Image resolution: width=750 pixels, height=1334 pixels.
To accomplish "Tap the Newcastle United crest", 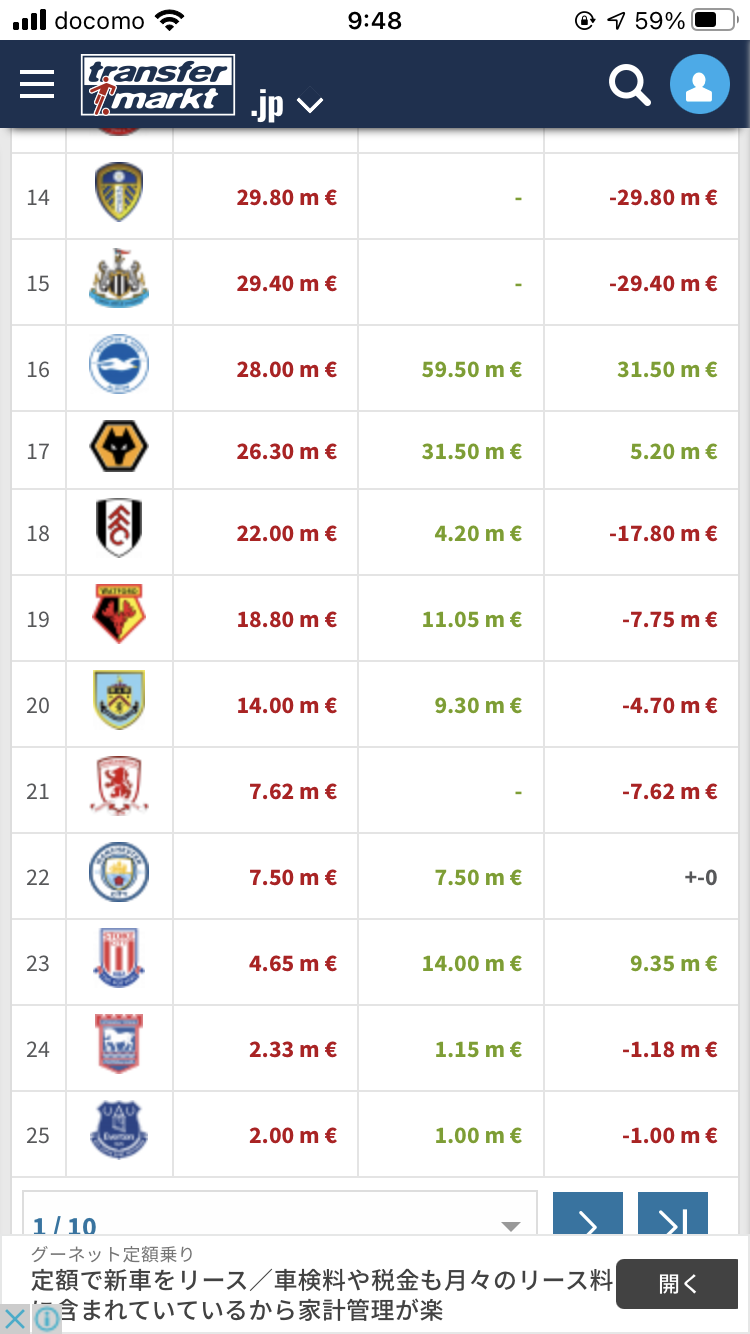I will click(x=119, y=282).
